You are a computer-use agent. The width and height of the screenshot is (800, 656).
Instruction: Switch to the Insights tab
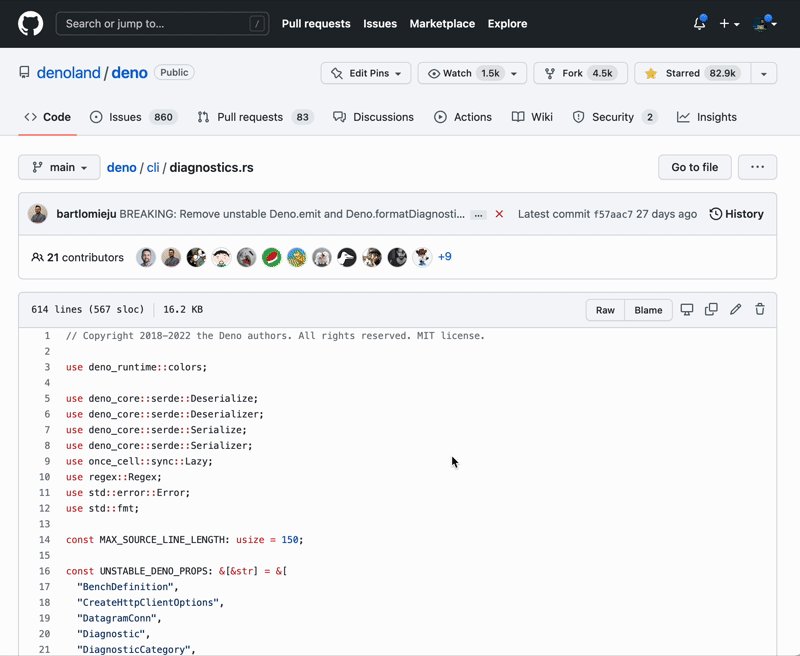pyautogui.click(x=707, y=117)
